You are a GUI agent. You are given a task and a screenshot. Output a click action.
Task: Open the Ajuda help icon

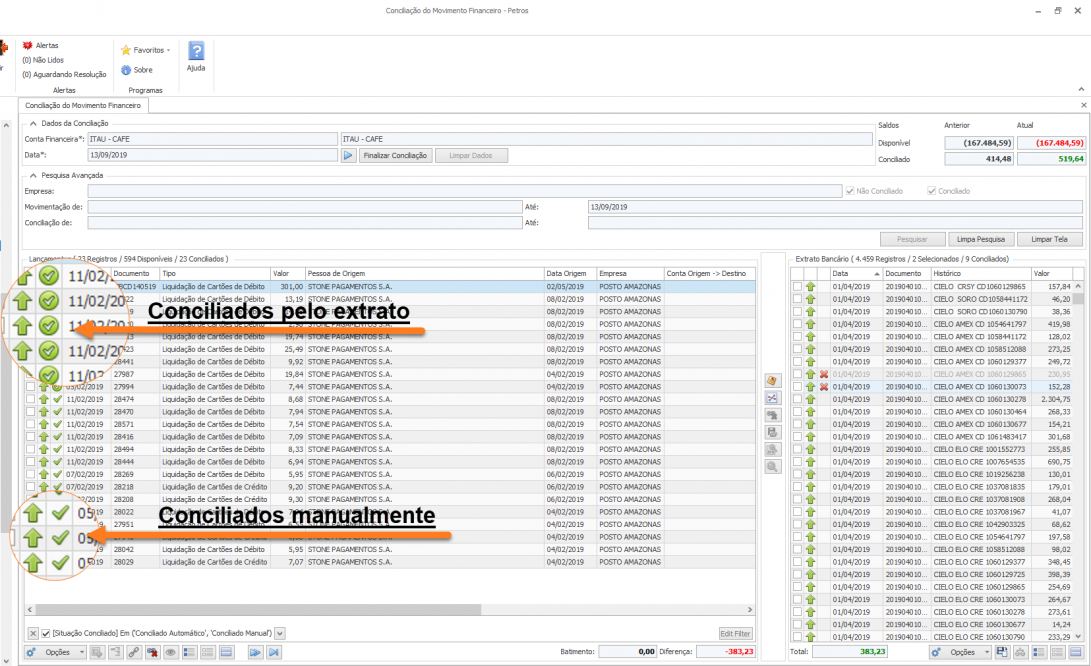pos(196,52)
